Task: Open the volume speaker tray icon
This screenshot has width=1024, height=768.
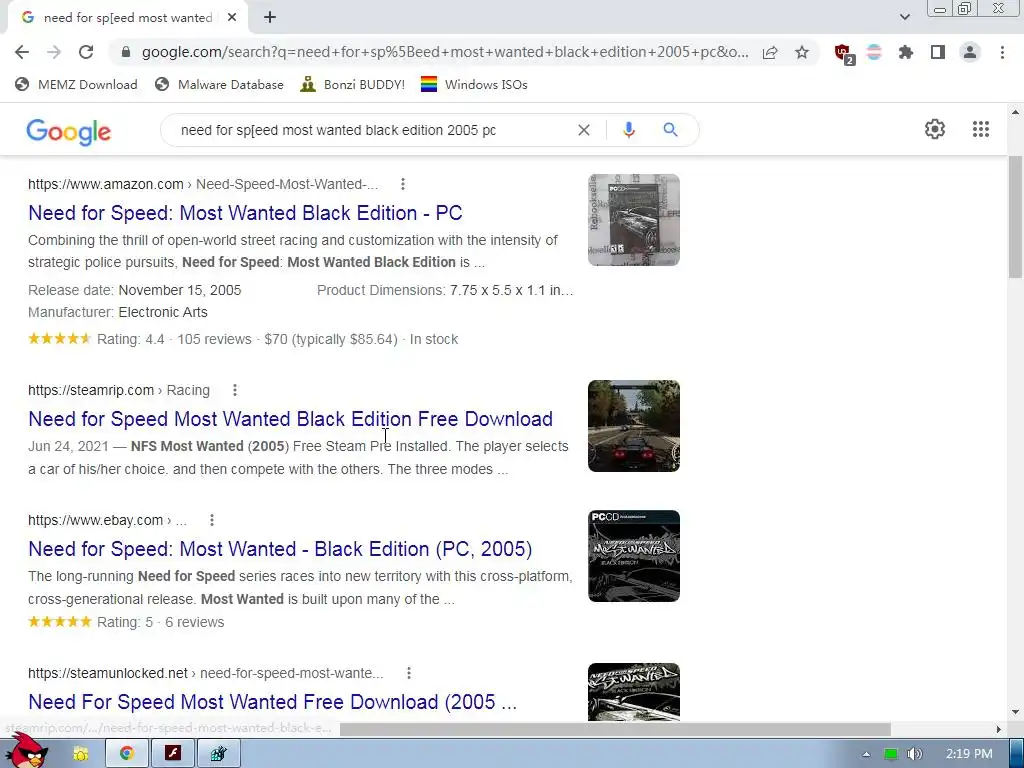Action: 914,754
